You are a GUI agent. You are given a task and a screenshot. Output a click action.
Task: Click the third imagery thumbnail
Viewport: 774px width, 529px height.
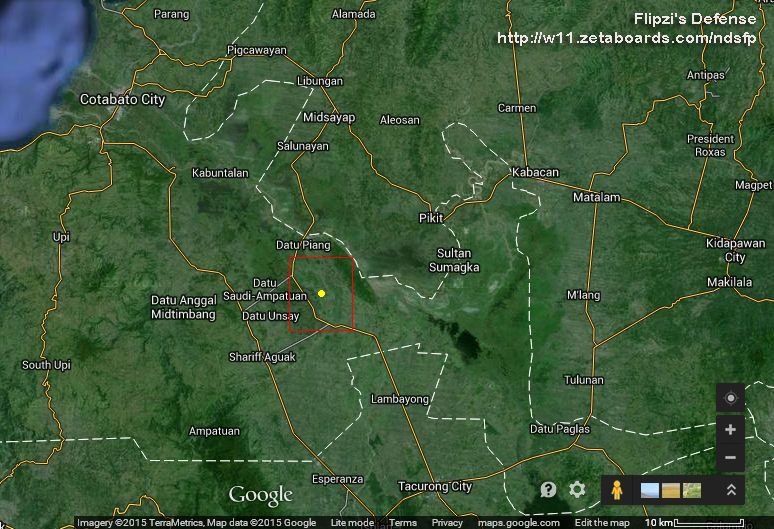coord(691,490)
